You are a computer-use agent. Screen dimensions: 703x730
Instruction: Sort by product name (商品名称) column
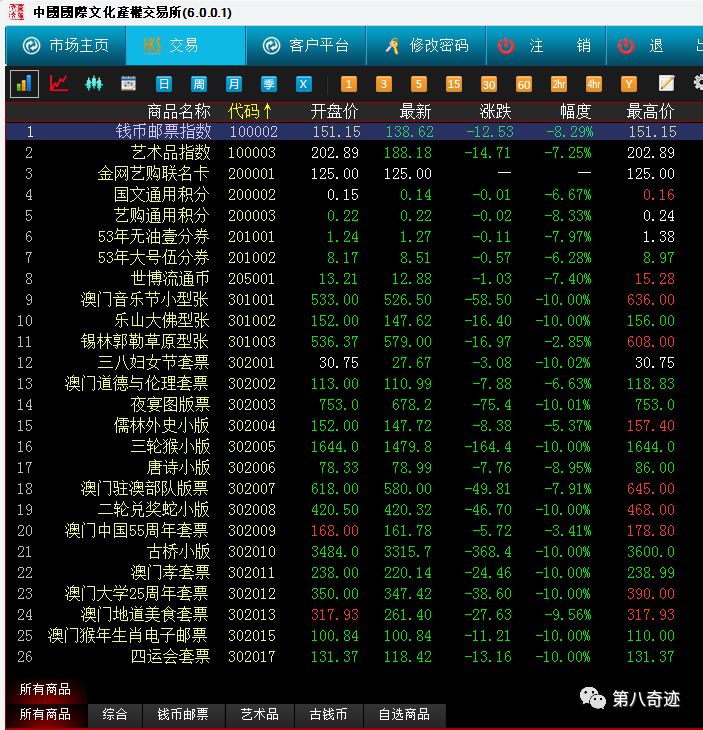179,112
